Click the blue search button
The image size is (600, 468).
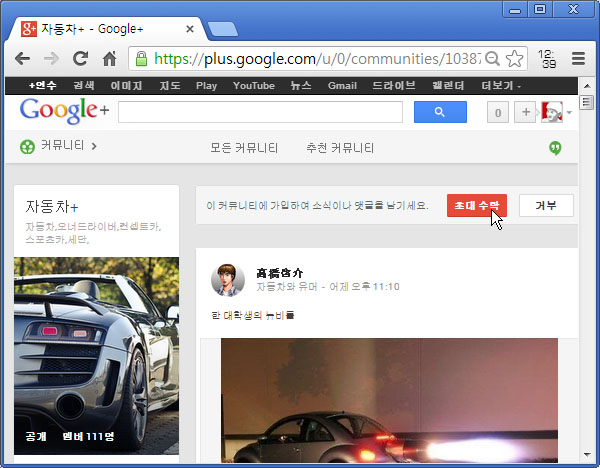440,112
